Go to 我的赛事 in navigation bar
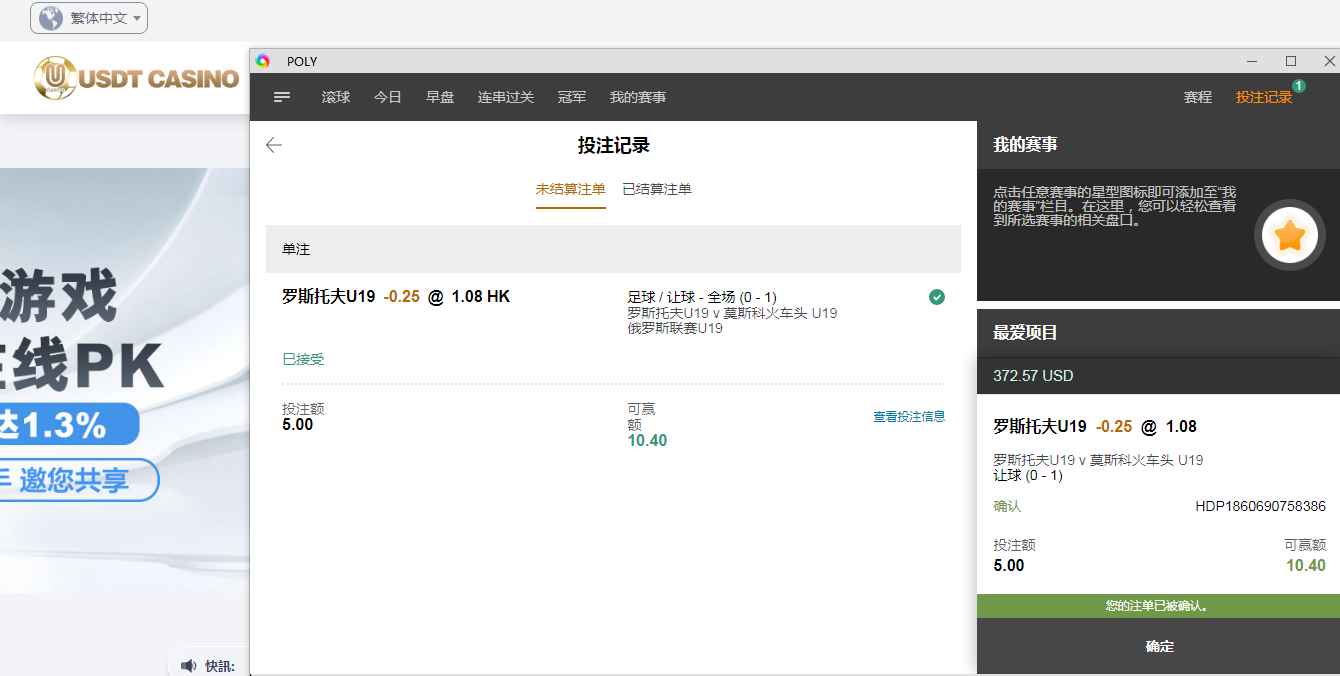The width and height of the screenshot is (1340, 676). click(x=638, y=97)
